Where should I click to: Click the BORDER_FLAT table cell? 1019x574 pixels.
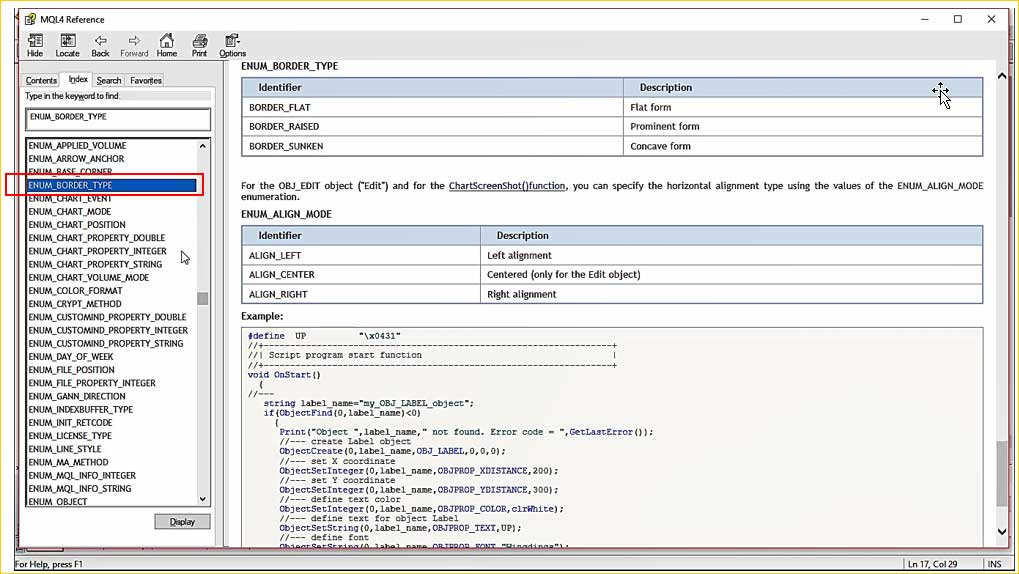tap(432, 107)
